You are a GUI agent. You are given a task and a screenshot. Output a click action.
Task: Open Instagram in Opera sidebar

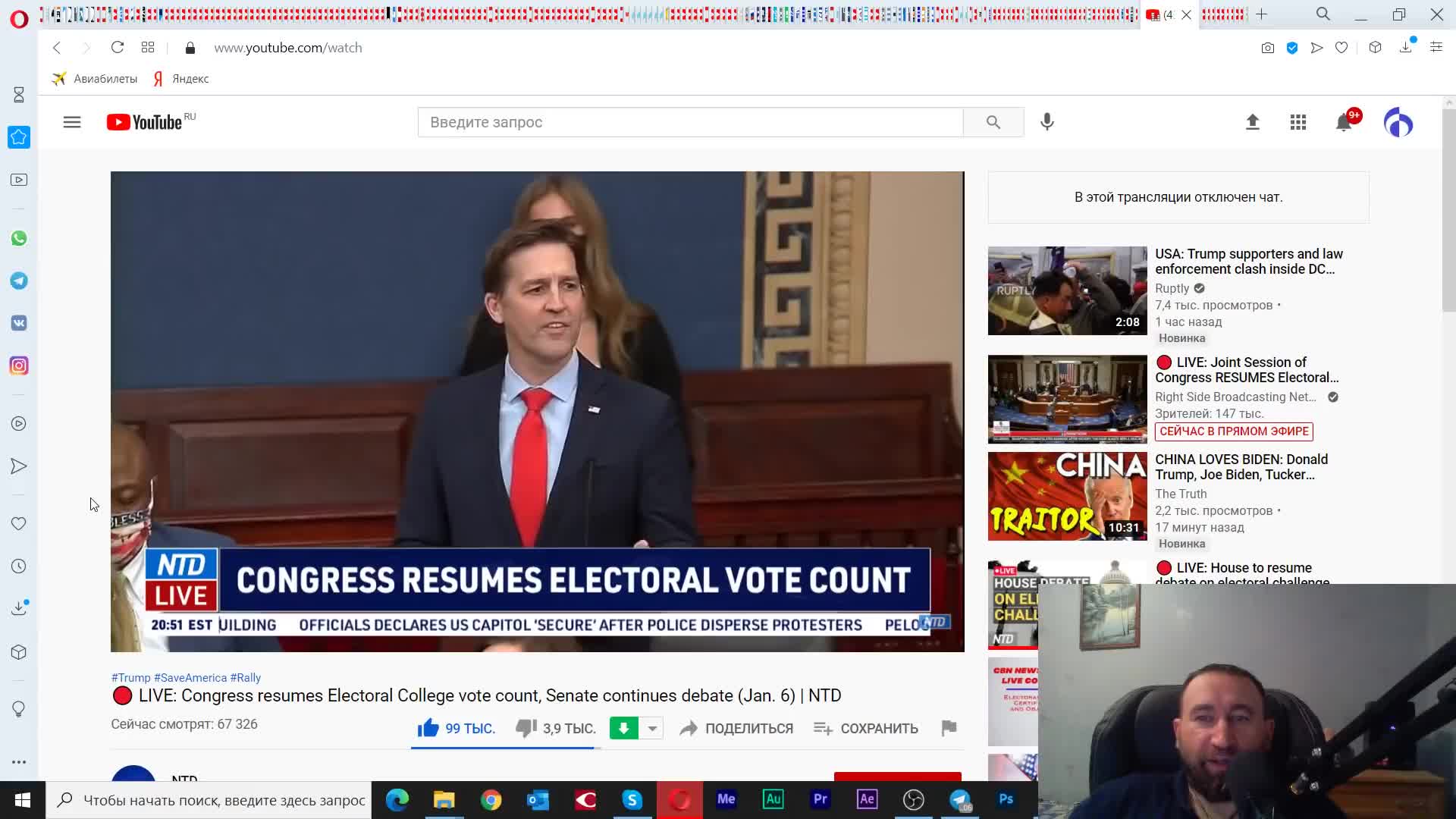click(x=19, y=366)
